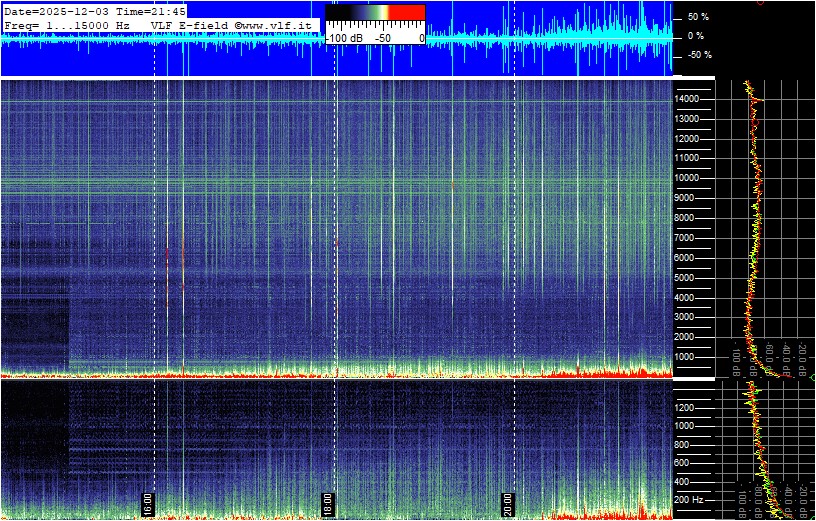The width and height of the screenshot is (816, 521).
Task: Click the red end of the dB color scale
Action: (406, 13)
